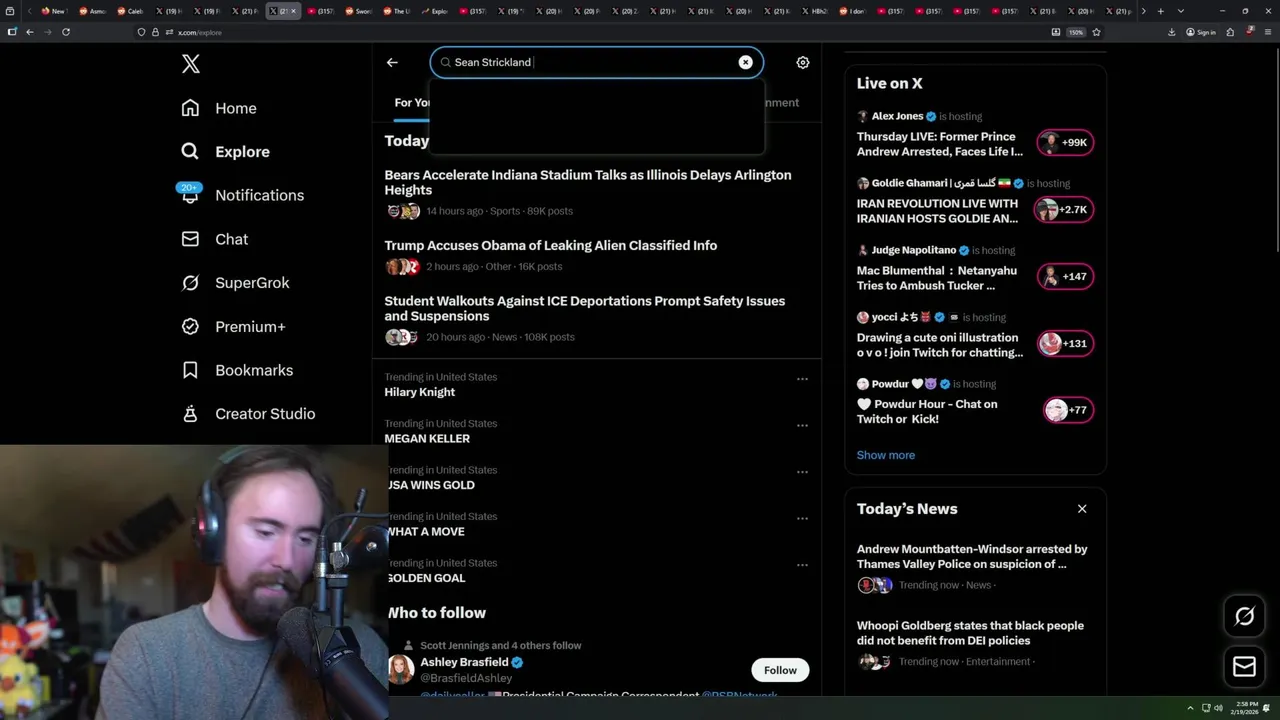
Task: Join Alex Jones live +99K listeners
Action: [1065, 142]
